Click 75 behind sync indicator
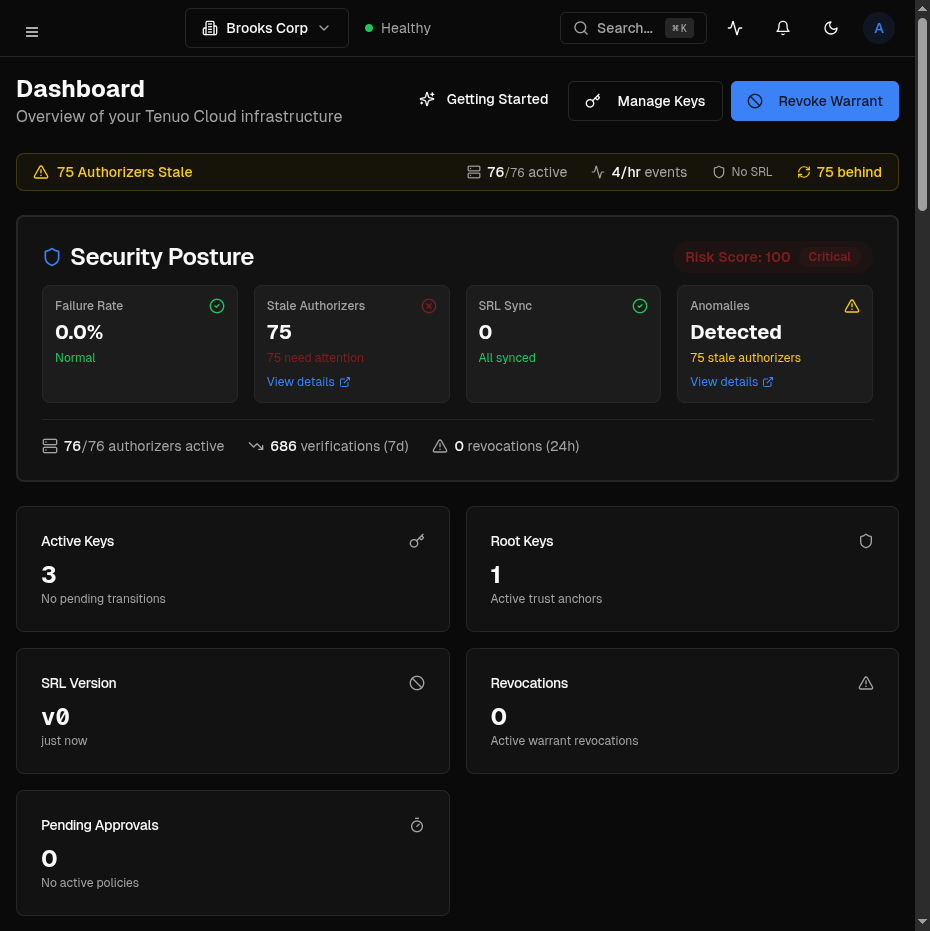 click(839, 172)
